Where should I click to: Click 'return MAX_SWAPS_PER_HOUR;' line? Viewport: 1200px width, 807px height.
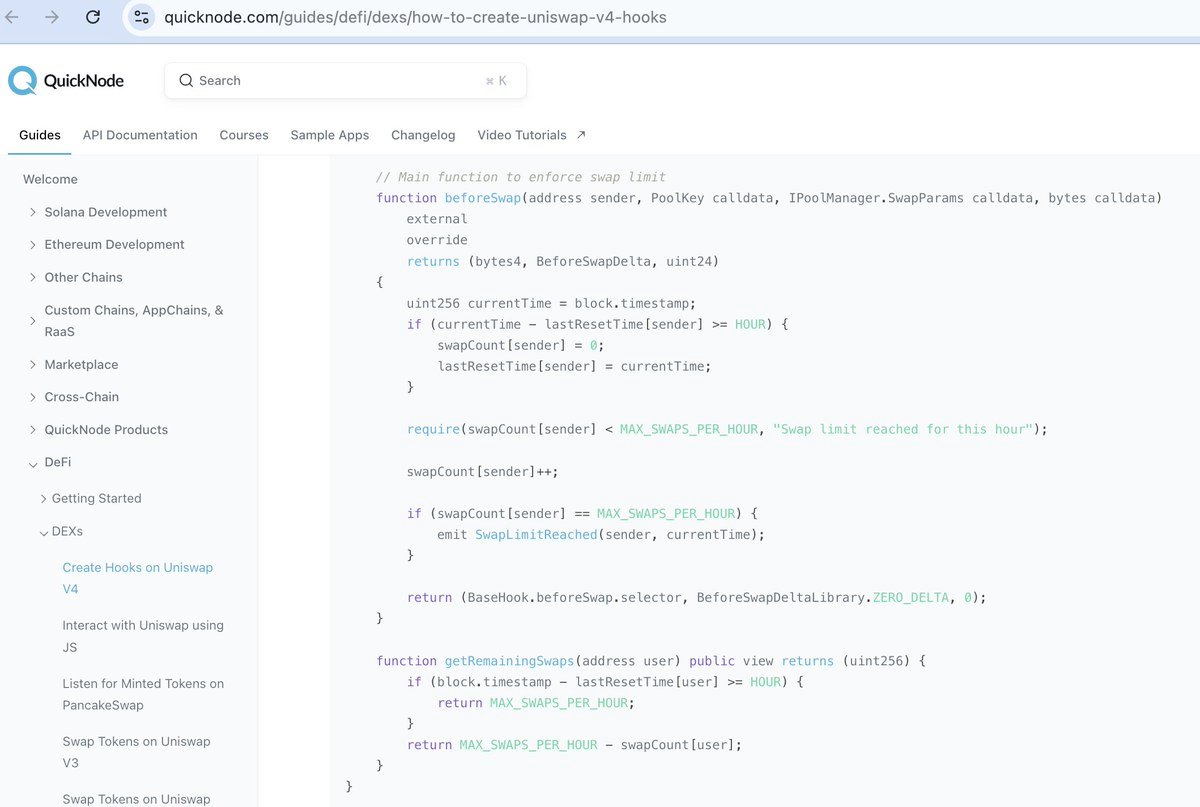click(x=536, y=703)
